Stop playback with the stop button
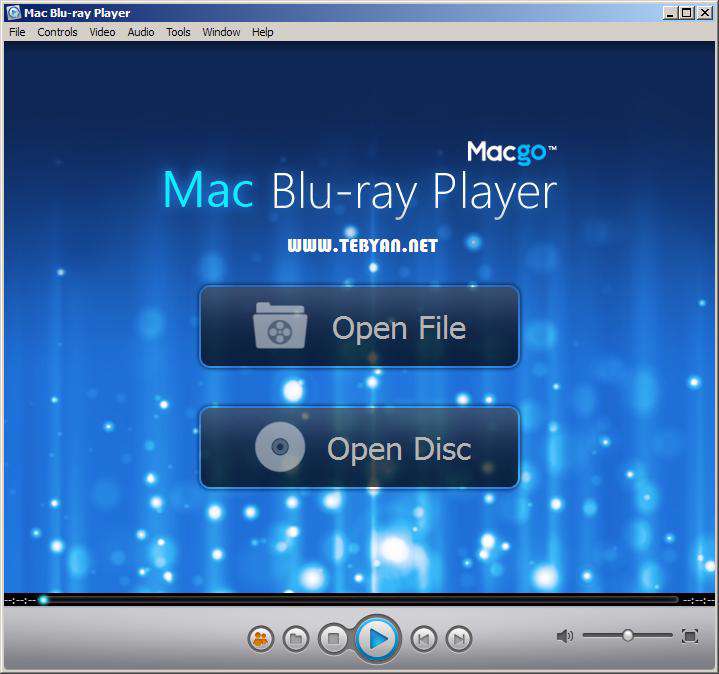The height and width of the screenshot is (674, 719). [333, 638]
